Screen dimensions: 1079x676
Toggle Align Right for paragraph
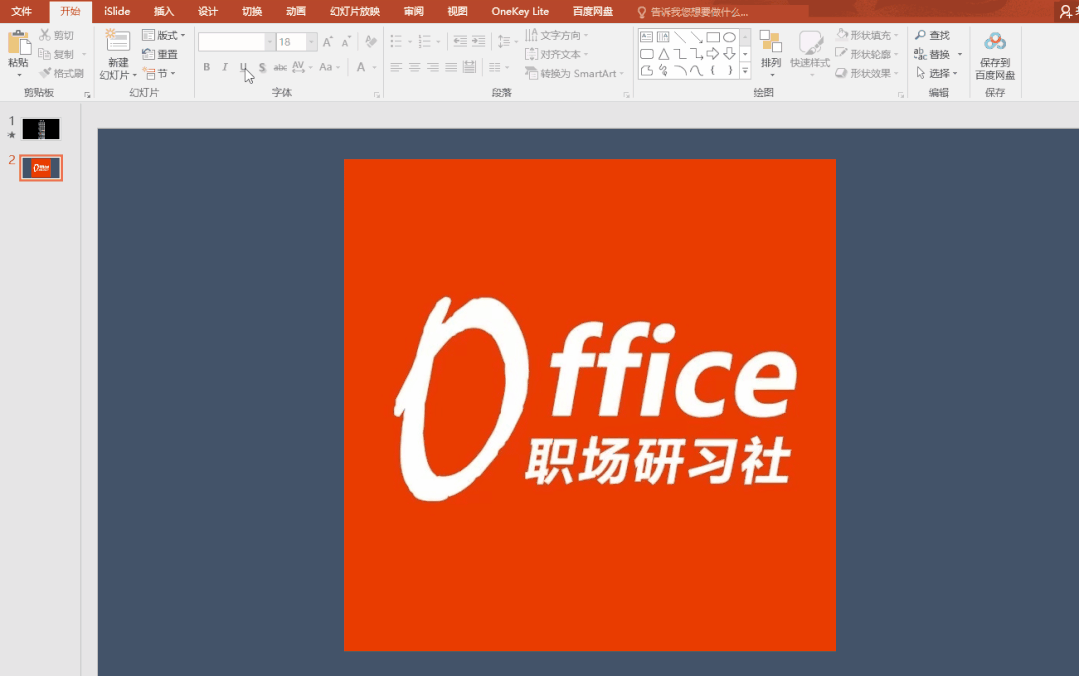(x=433, y=67)
